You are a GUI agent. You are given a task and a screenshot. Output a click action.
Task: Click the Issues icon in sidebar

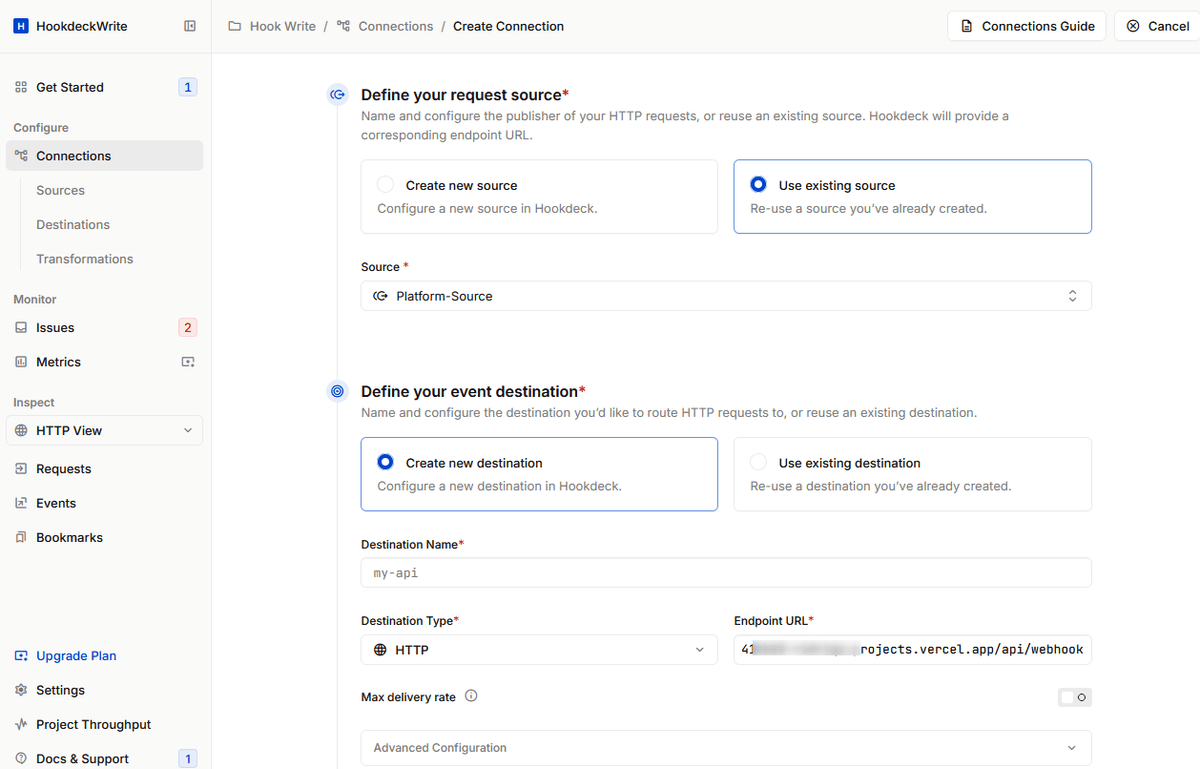click(23, 327)
